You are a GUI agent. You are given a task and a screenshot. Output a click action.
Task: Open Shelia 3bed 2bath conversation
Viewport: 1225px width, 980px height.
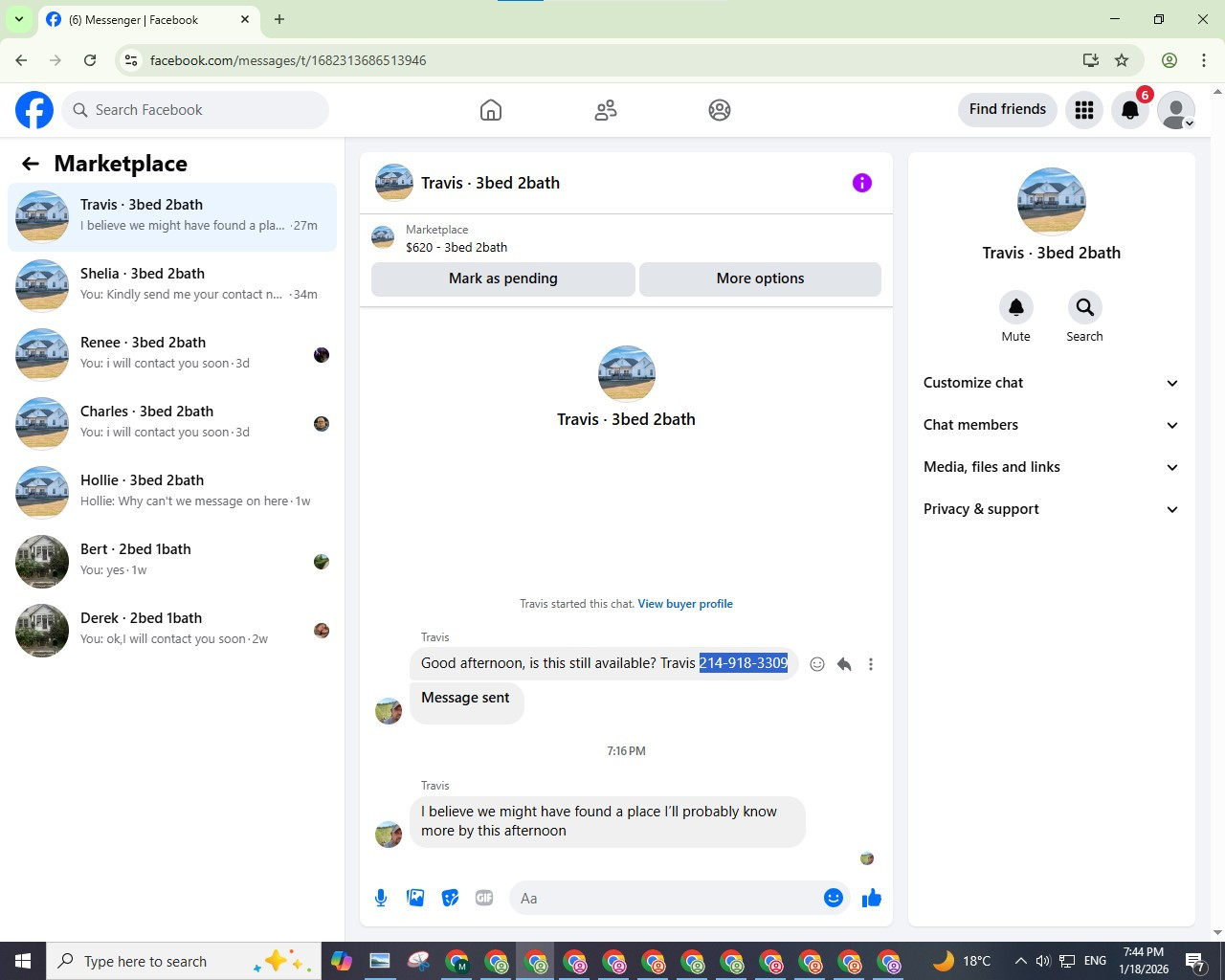coord(172,286)
